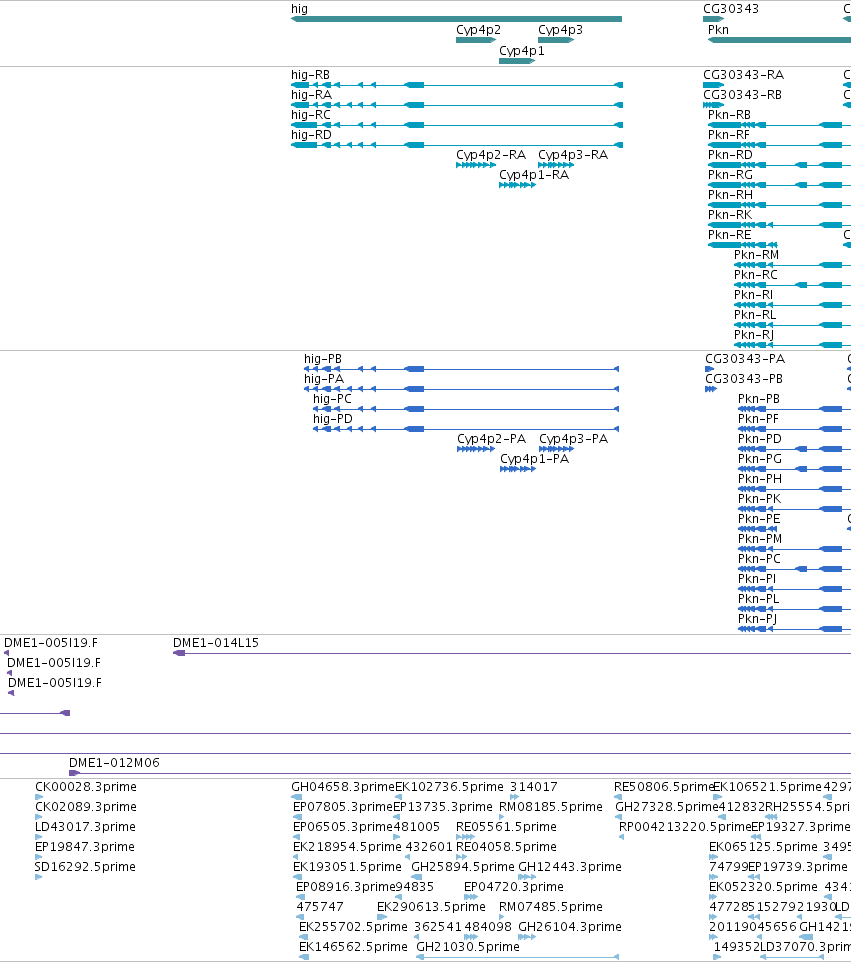This screenshot has width=851, height=962.
Task: Open transcript CG30343-RA
Action: (x=744, y=74)
